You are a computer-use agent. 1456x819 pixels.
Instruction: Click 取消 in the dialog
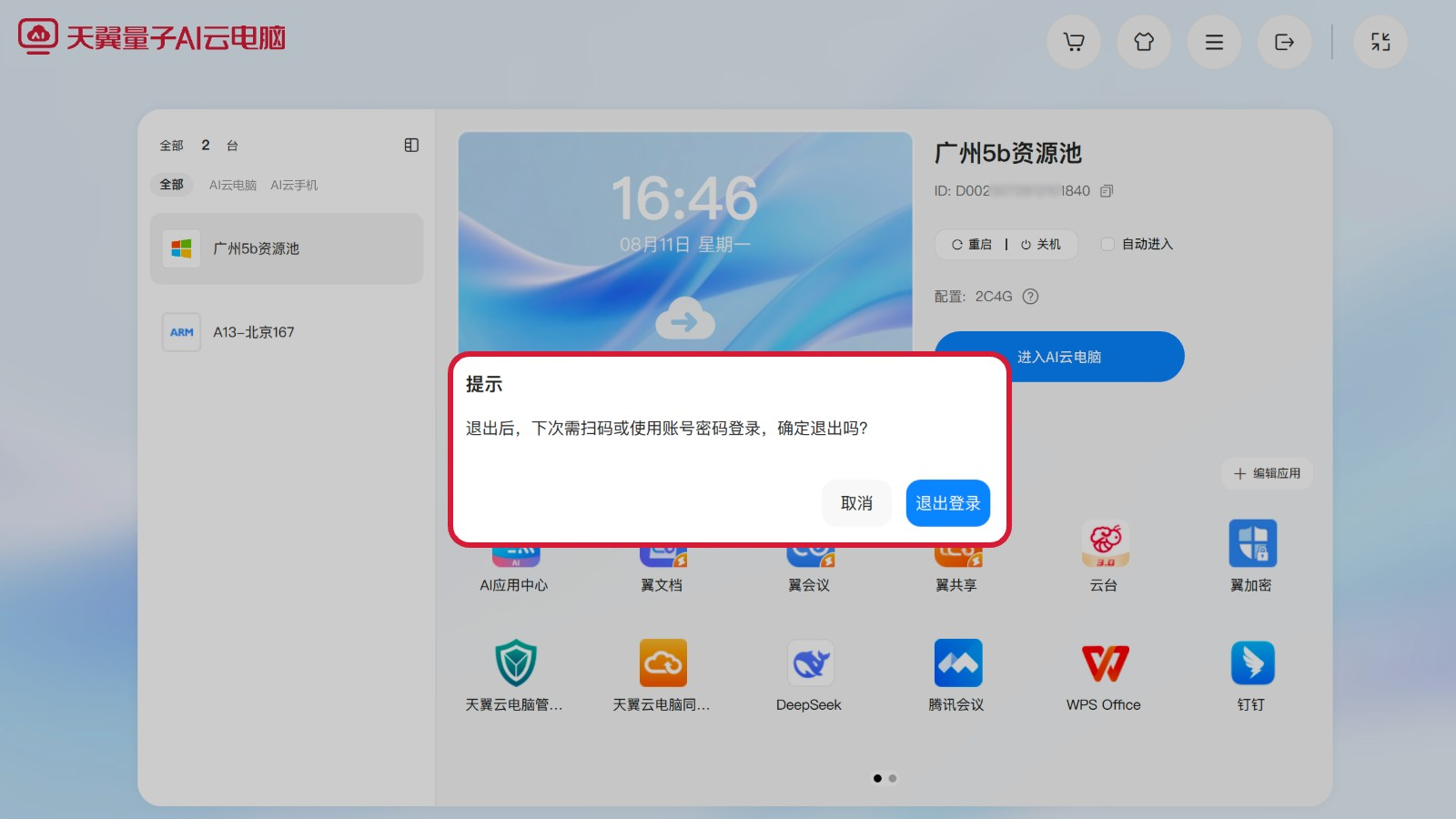tap(856, 503)
